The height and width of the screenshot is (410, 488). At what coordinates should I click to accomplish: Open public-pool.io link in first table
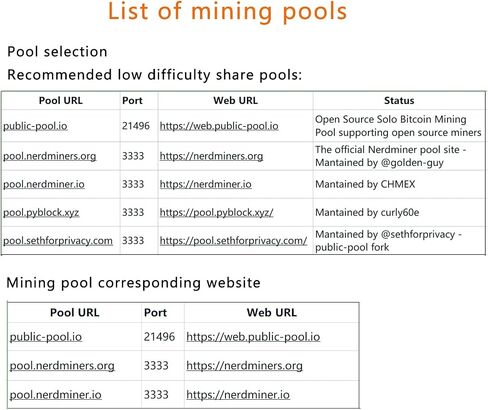pyautogui.click(x=35, y=126)
